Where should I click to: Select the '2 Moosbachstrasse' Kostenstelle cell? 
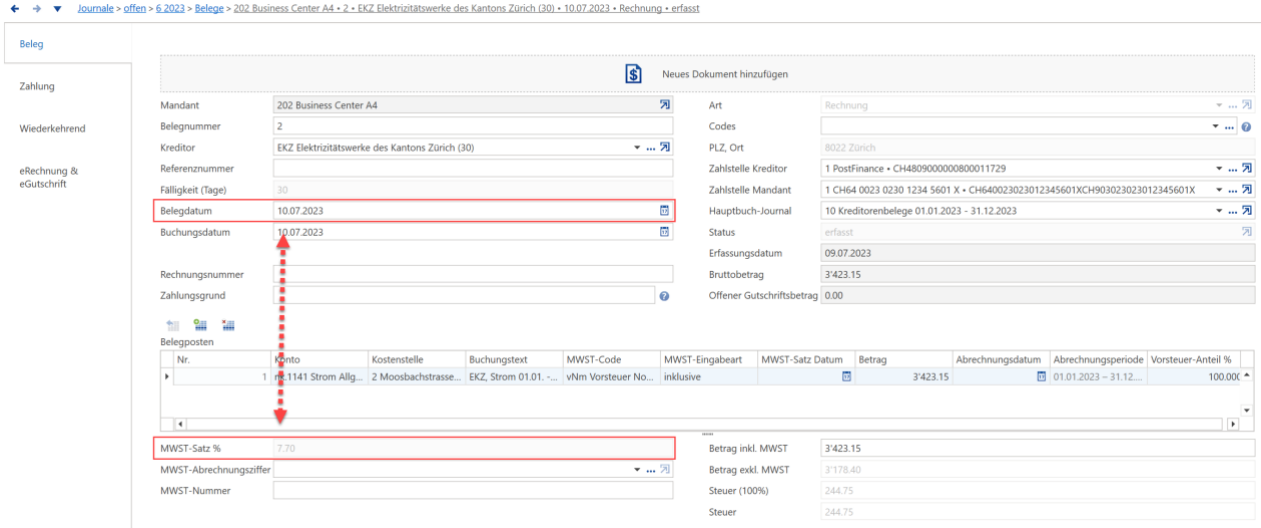[416, 376]
